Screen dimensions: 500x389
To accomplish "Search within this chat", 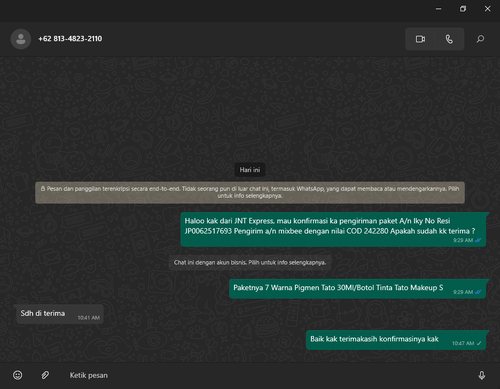I will [480, 39].
